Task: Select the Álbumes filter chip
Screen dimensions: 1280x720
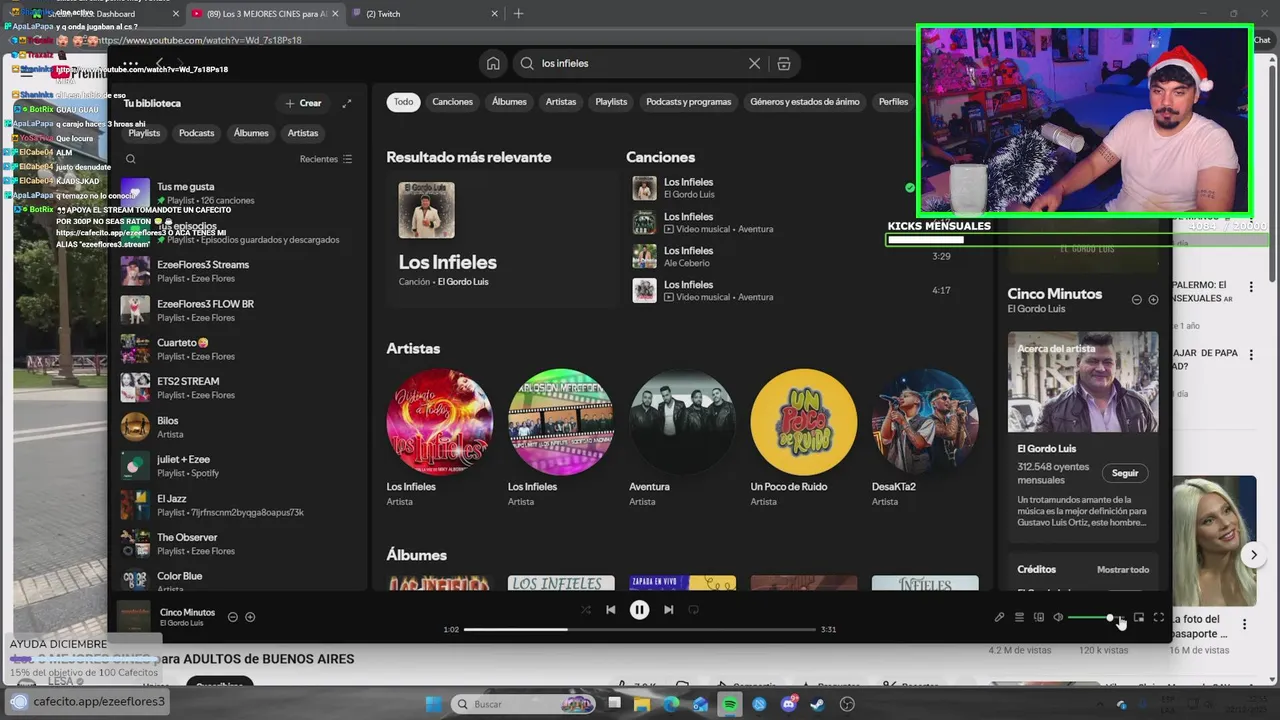Action: [x=509, y=102]
